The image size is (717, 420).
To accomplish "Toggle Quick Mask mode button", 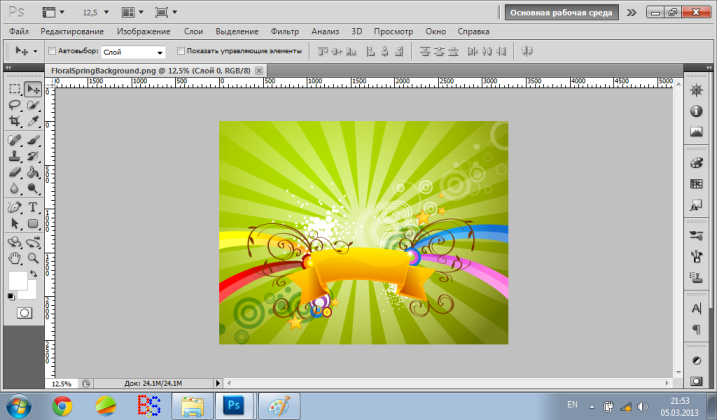I will point(24,313).
